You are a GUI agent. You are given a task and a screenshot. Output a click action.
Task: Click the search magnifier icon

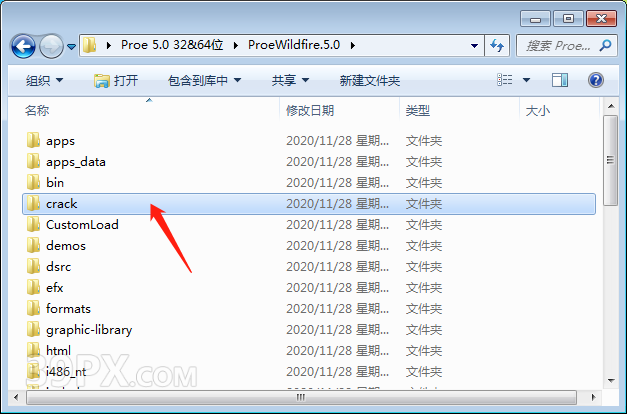click(605, 45)
